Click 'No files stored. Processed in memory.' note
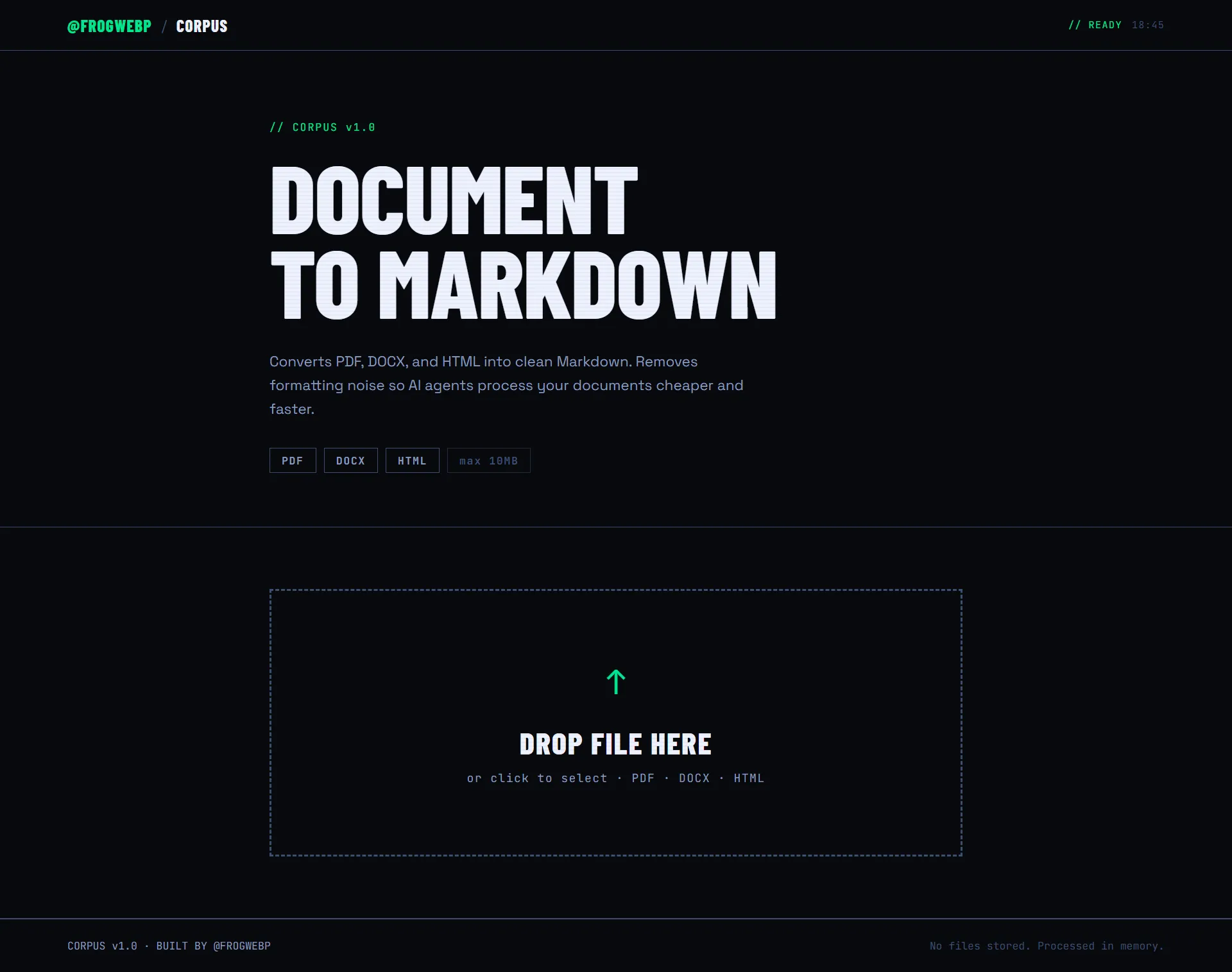 coord(1047,946)
